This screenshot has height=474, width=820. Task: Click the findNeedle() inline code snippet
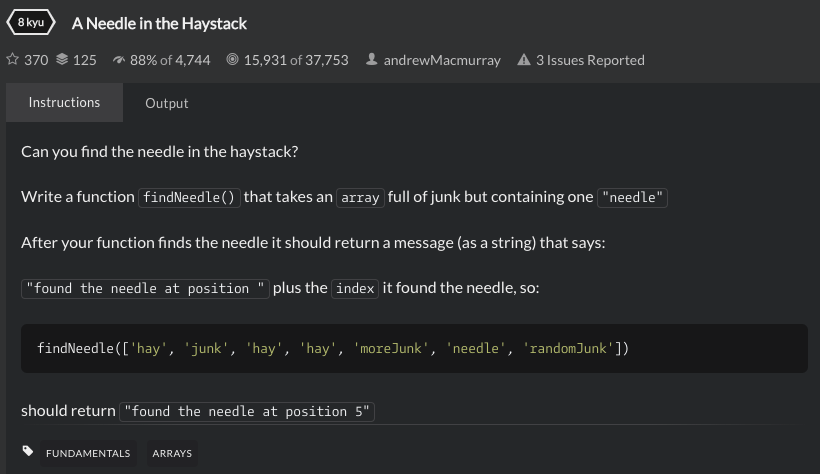tap(189, 198)
